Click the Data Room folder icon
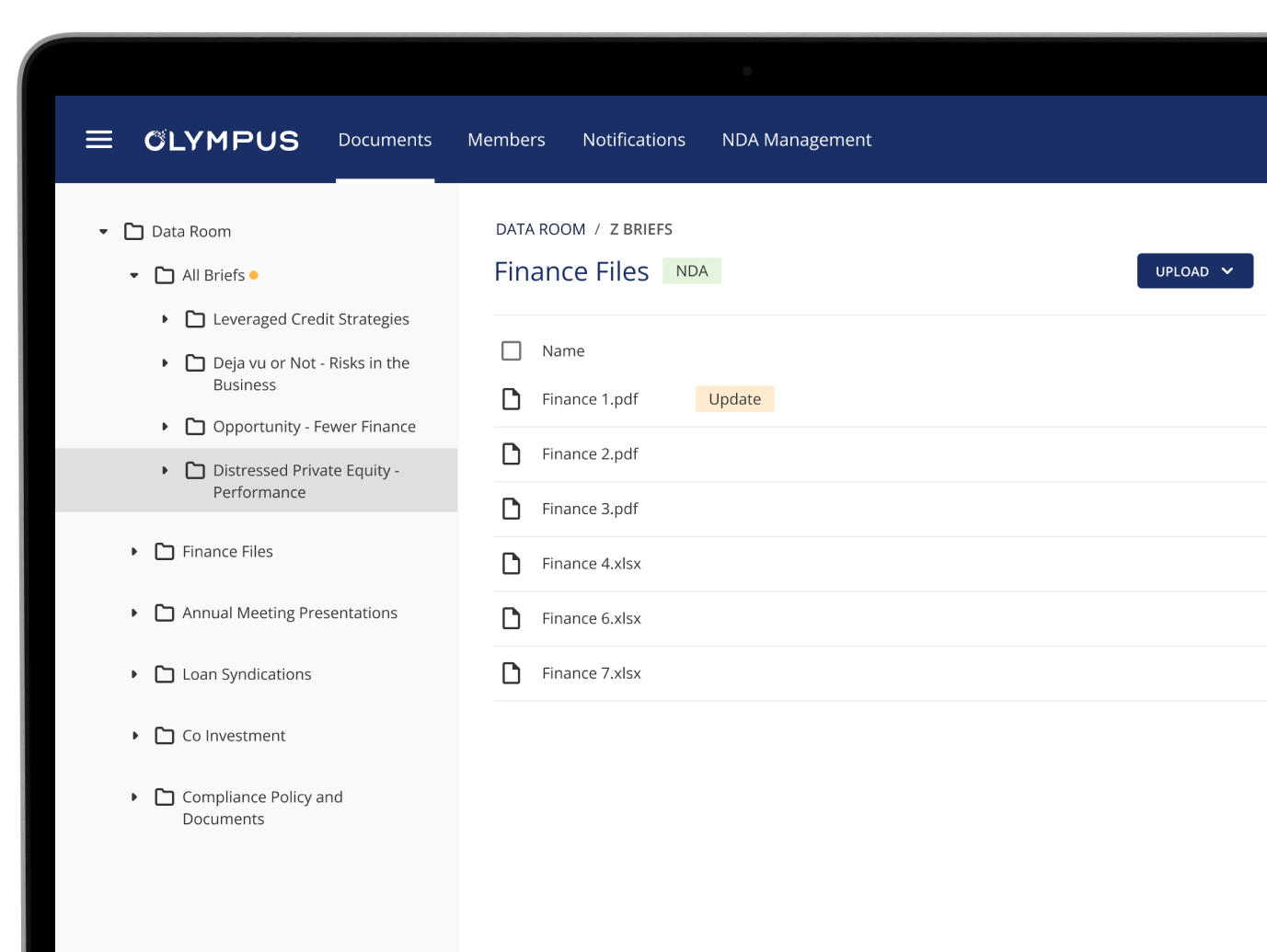1267x952 pixels. 134,232
